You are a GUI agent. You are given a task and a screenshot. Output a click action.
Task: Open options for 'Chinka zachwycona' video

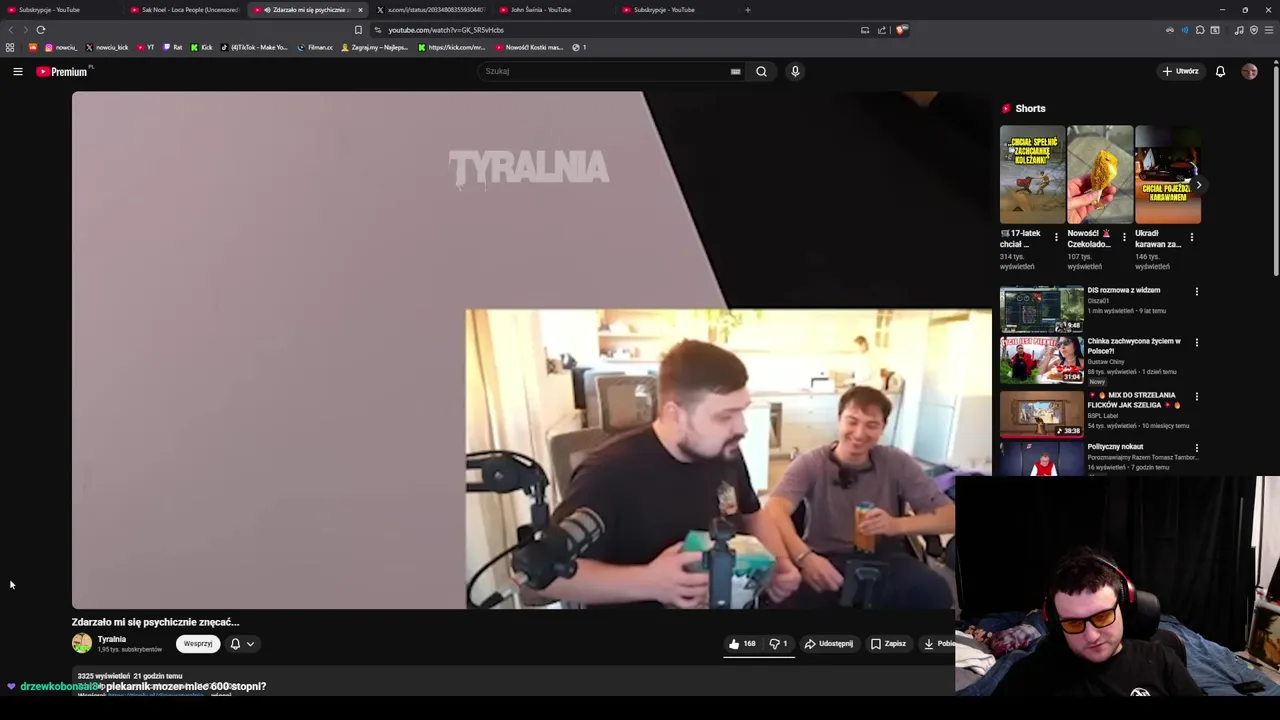tap(1197, 343)
